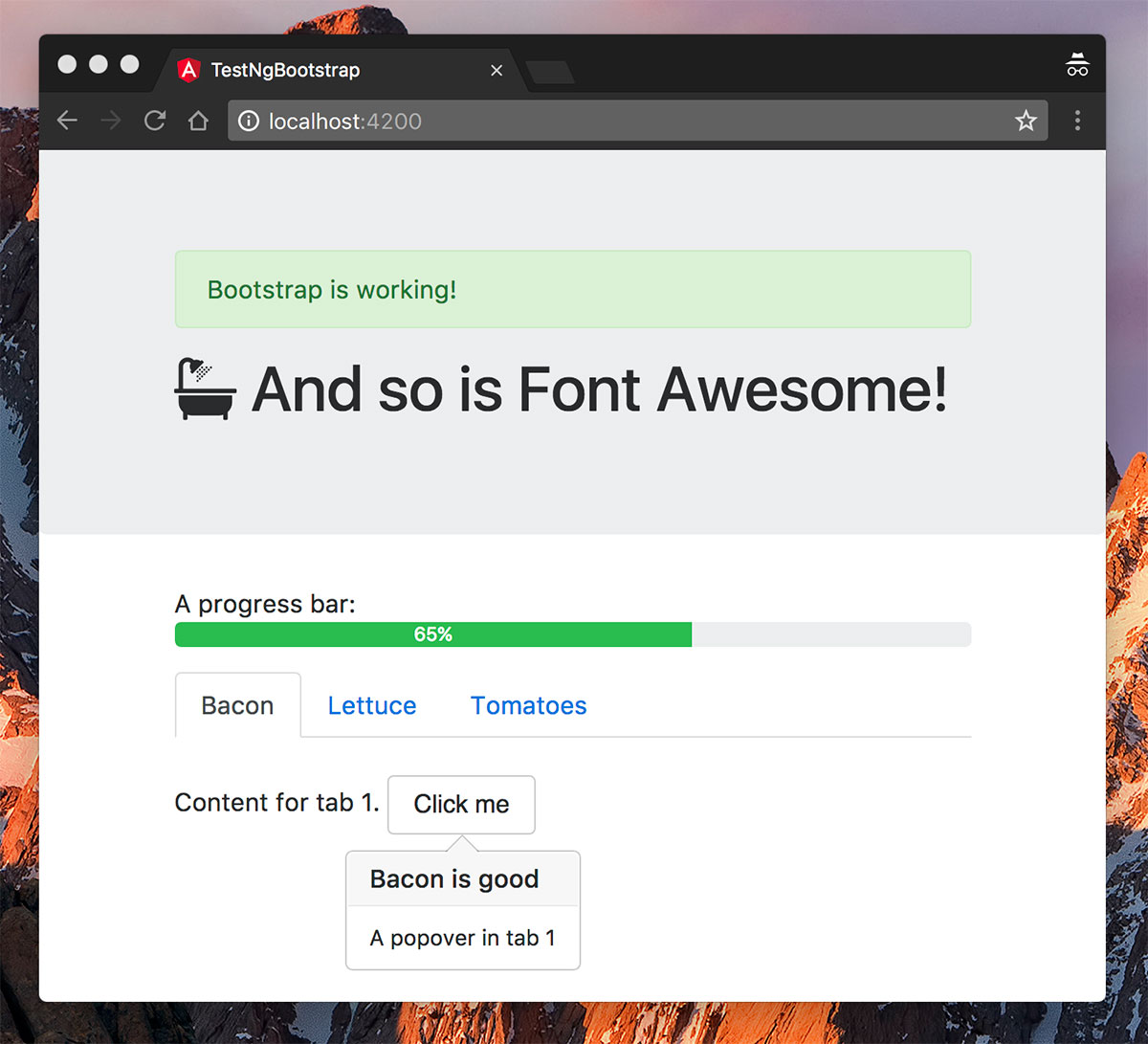The height and width of the screenshot is (1044, 1148).
Task: Open a new browser tab
Action: pyautogui.click(x=550, y=72)
